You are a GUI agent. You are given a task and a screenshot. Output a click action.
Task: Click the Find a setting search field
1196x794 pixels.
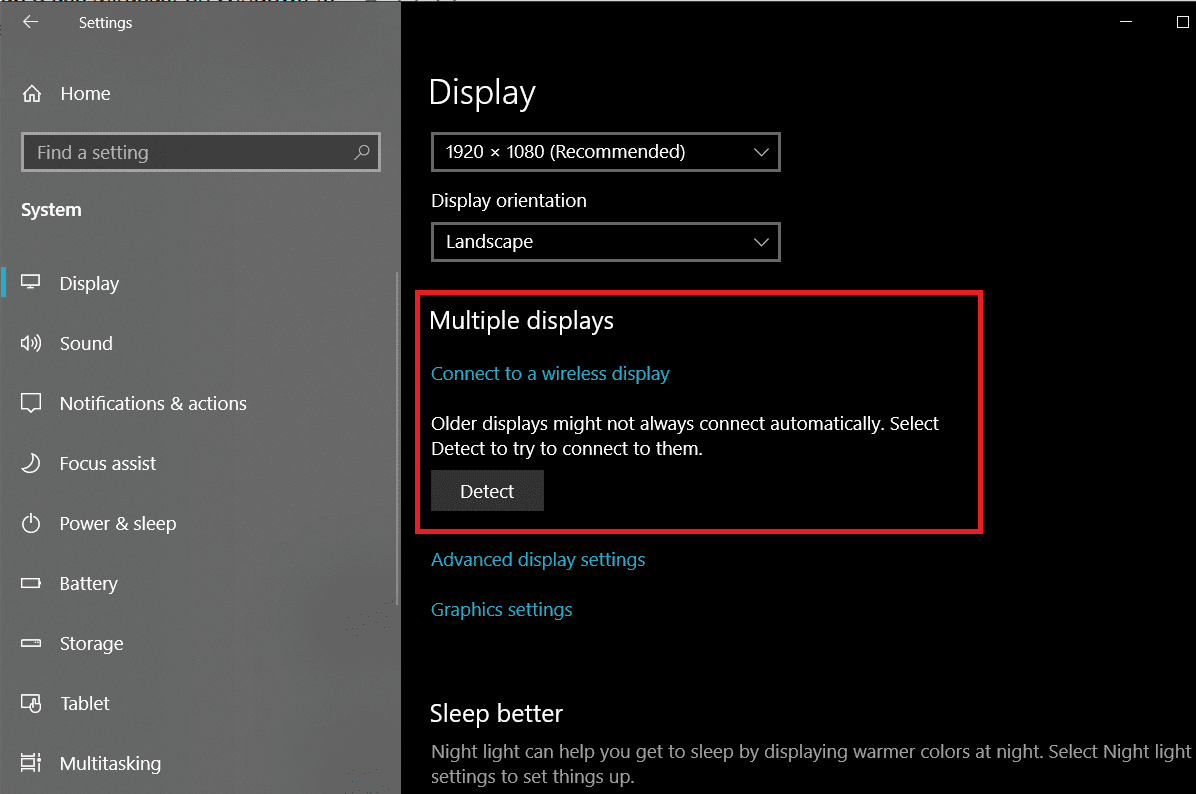point(201,152)
